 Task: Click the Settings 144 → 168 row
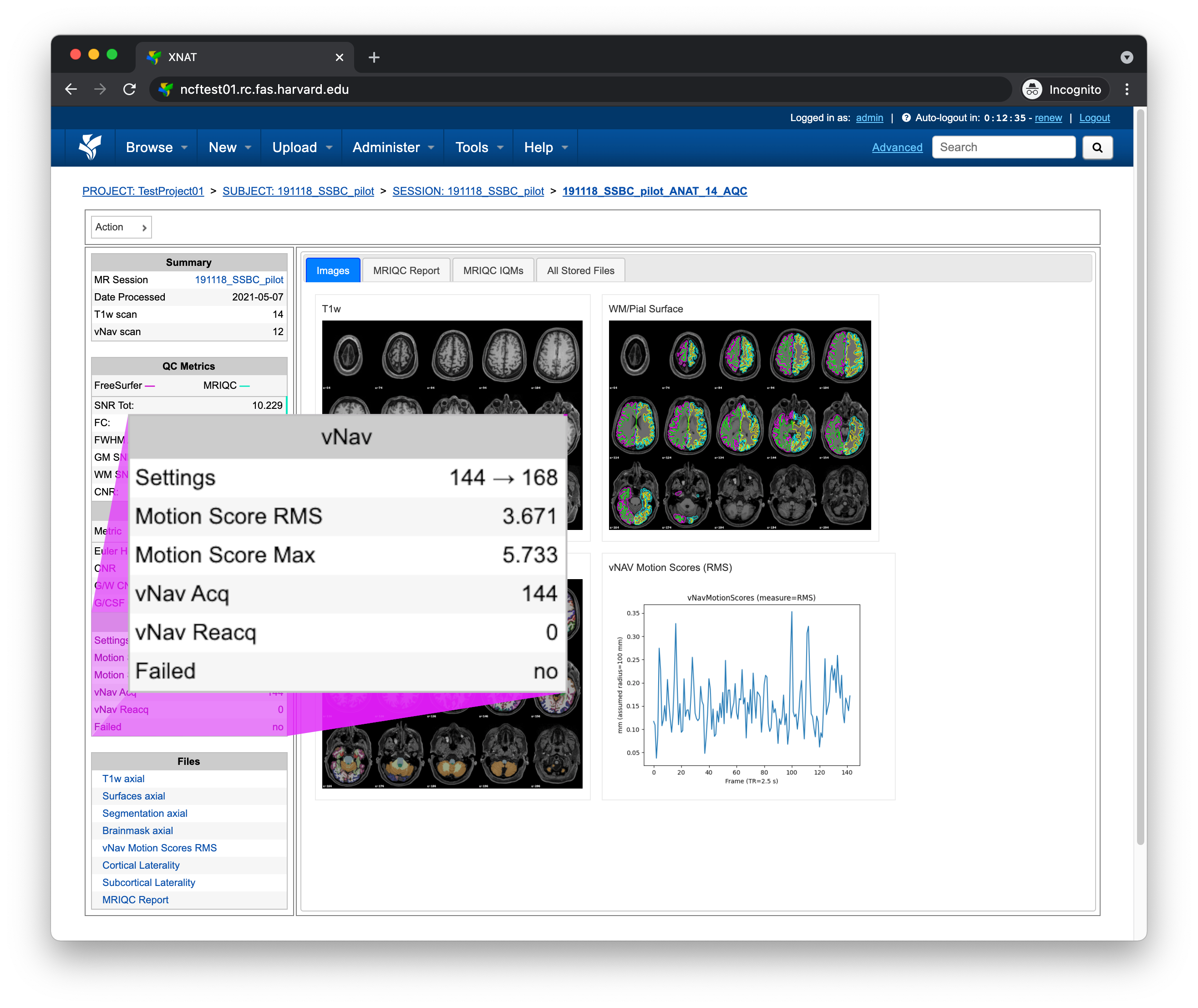click(x=347, y=478)
